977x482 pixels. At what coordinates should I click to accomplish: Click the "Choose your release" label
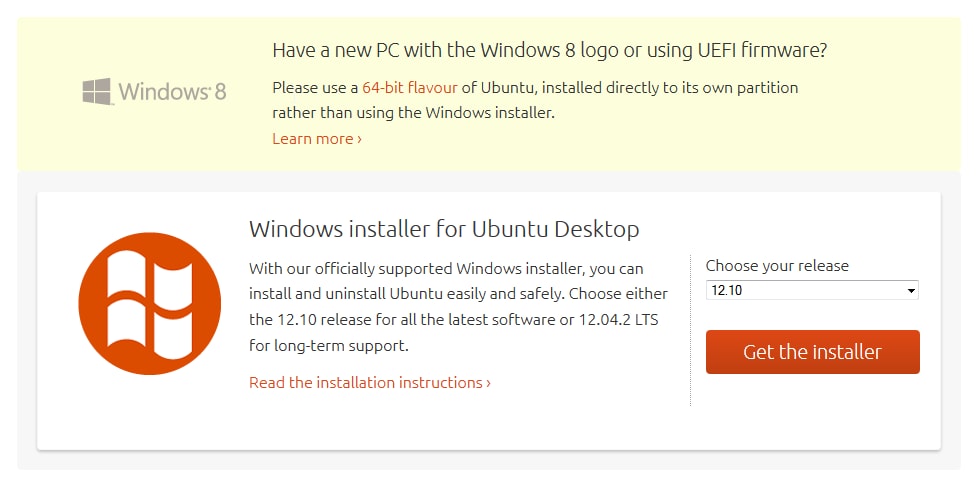click(777, 266)
